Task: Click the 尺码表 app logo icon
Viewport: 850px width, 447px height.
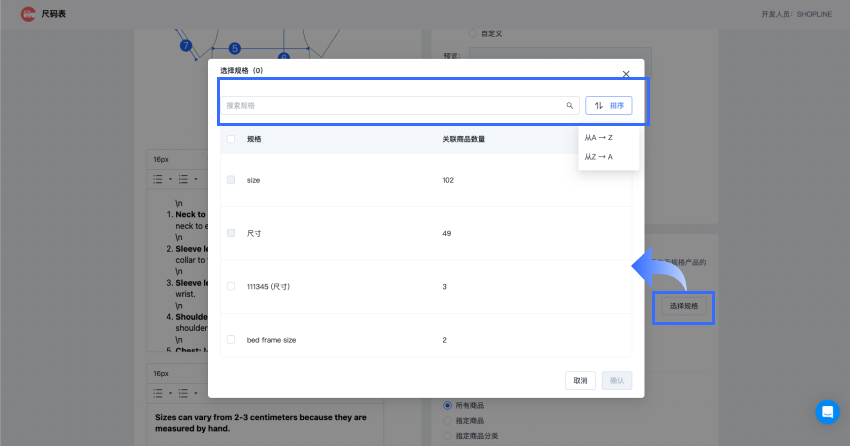Action: [28, 14]
